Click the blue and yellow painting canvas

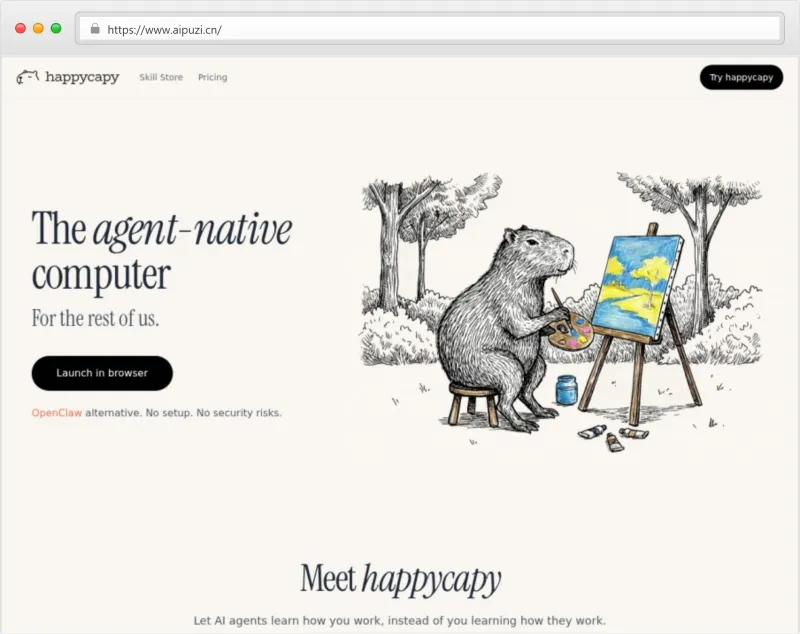[639, 287]
